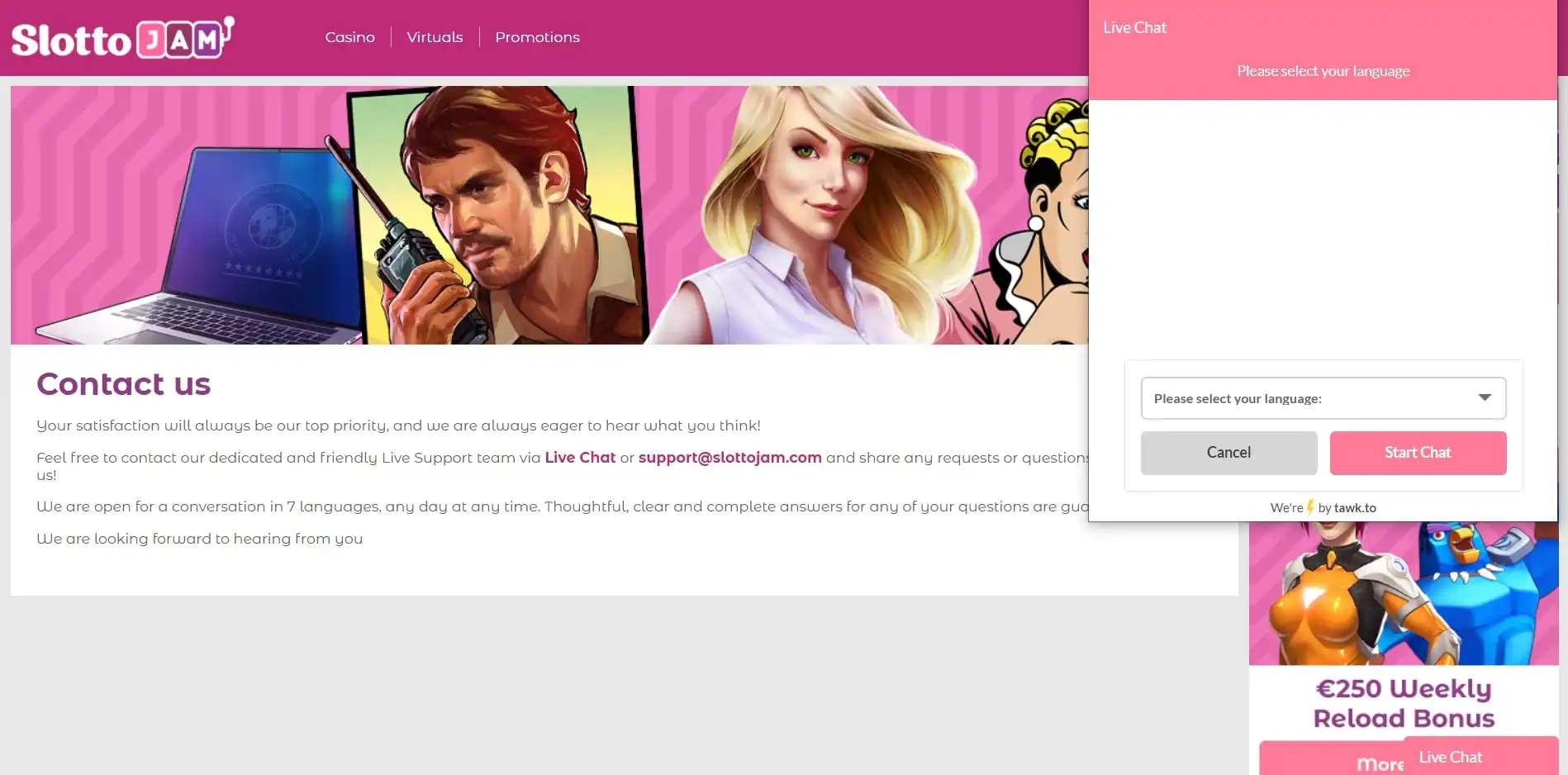Image resolution: width=1568 pixels, height=775 pixels.
Task: Open the language selection combo box
Action: pos(1309,398)
